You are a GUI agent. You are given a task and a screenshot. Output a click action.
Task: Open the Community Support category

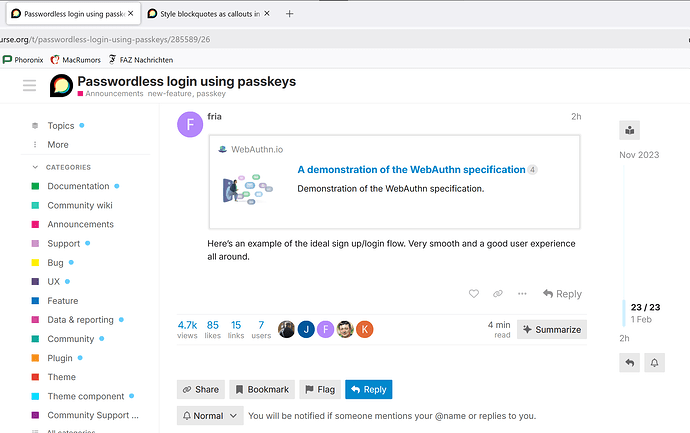pos(92,415)
